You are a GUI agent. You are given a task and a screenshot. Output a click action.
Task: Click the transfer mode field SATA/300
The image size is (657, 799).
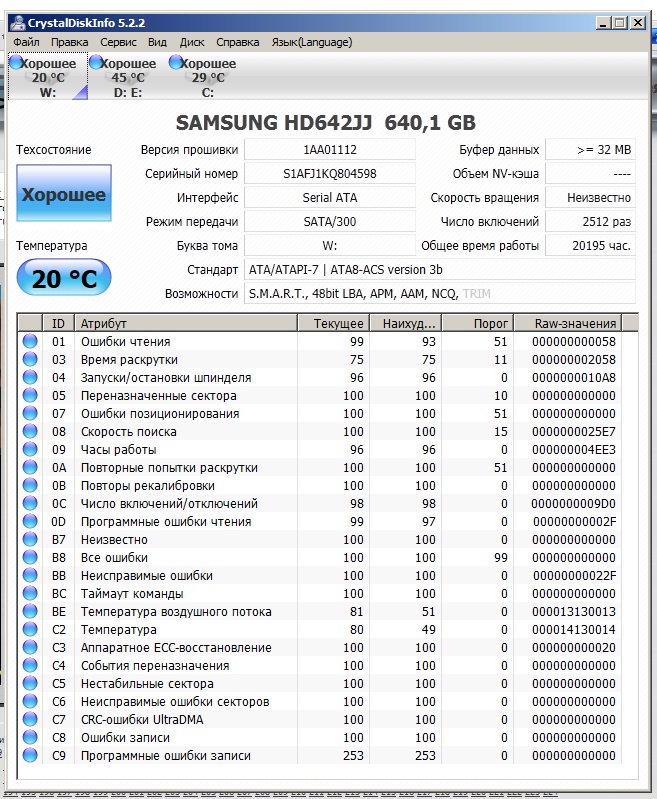point(330,222)
